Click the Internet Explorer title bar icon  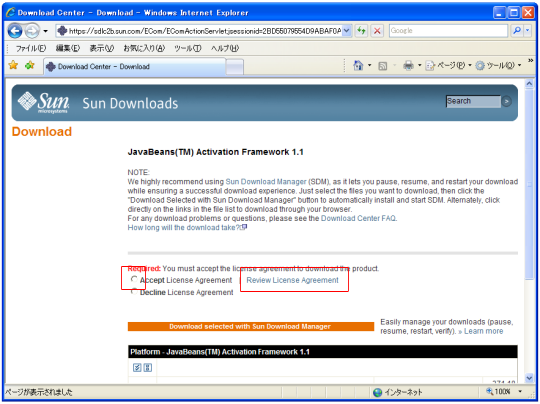(x=10, y=13)
